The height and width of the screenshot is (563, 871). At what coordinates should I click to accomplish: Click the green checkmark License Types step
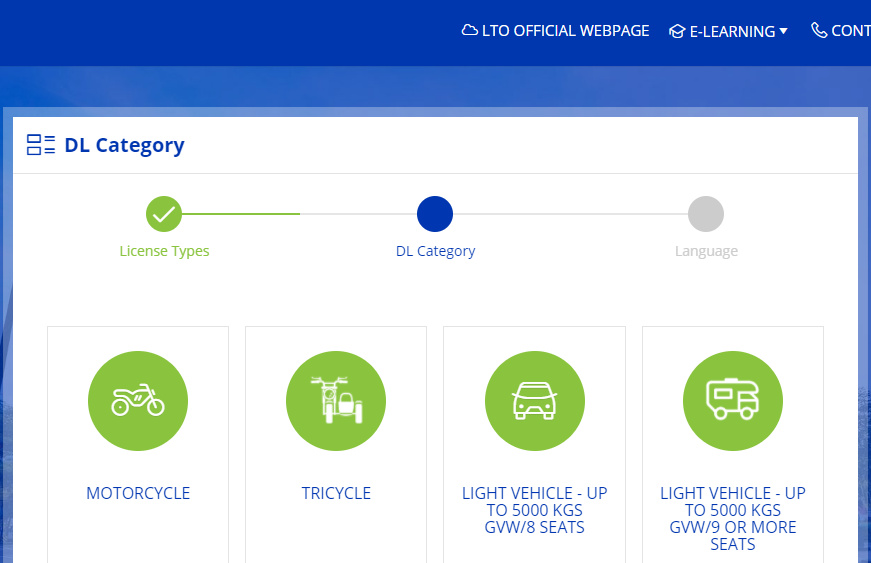click(x=164, y=214)
